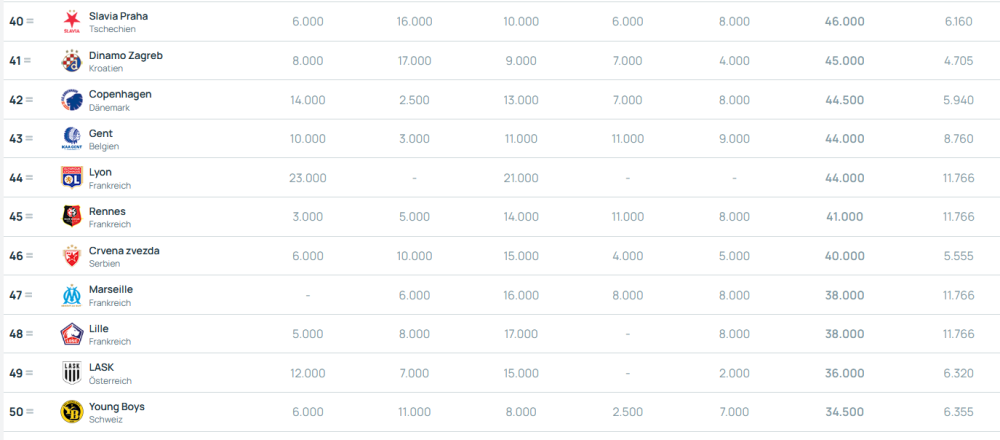The height and width of the screenshot is (440, 1000).
Task: Click the Slavia Praha club crest
Action: tap(71, 22)
